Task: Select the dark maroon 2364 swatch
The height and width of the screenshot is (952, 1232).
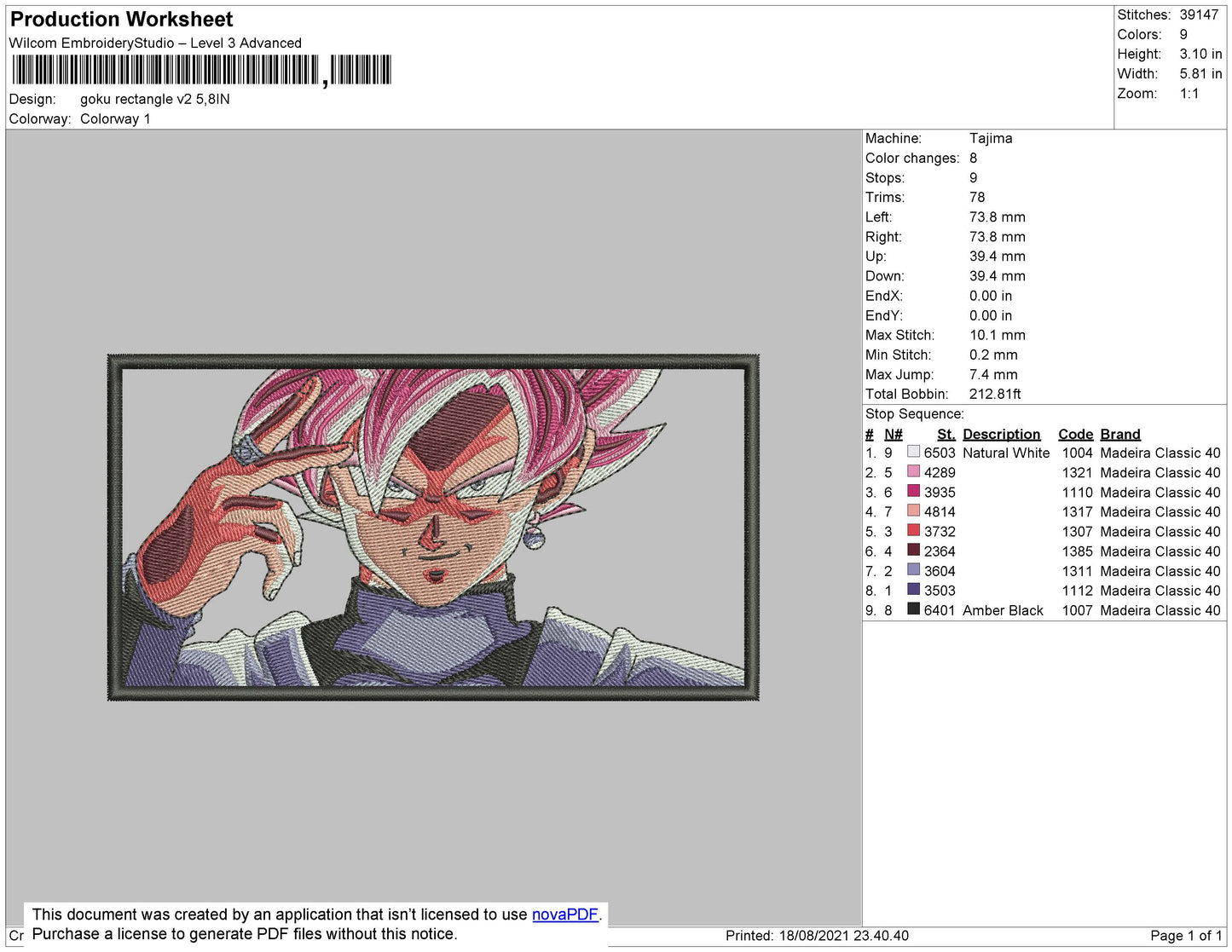Action: pos(913,550)
